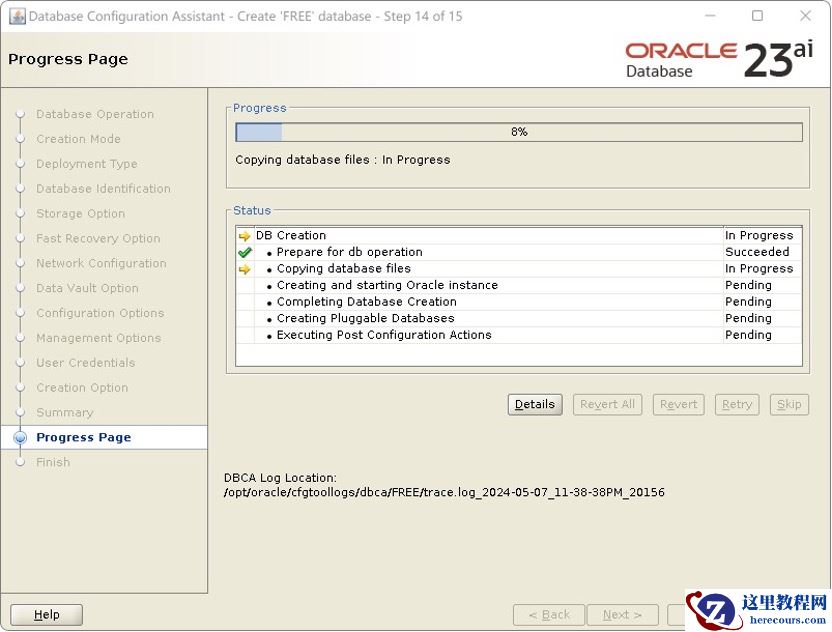Select Network Configuration step

[x=101, y=263]
